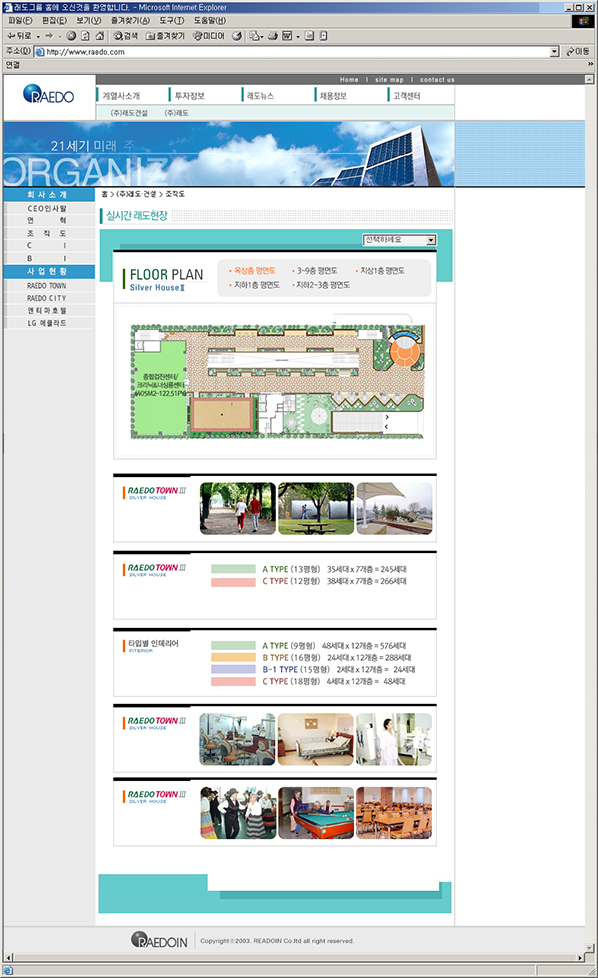The width and height of the screenshot is (598, 978).
Task: Click the Messenger toolbar icon
Action: pos(323,36)
